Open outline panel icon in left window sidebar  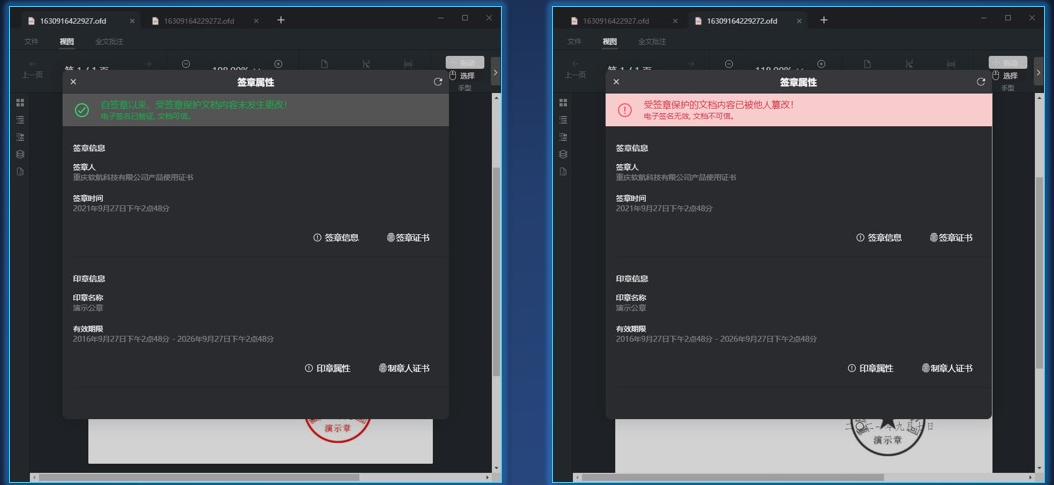point(20,120)
